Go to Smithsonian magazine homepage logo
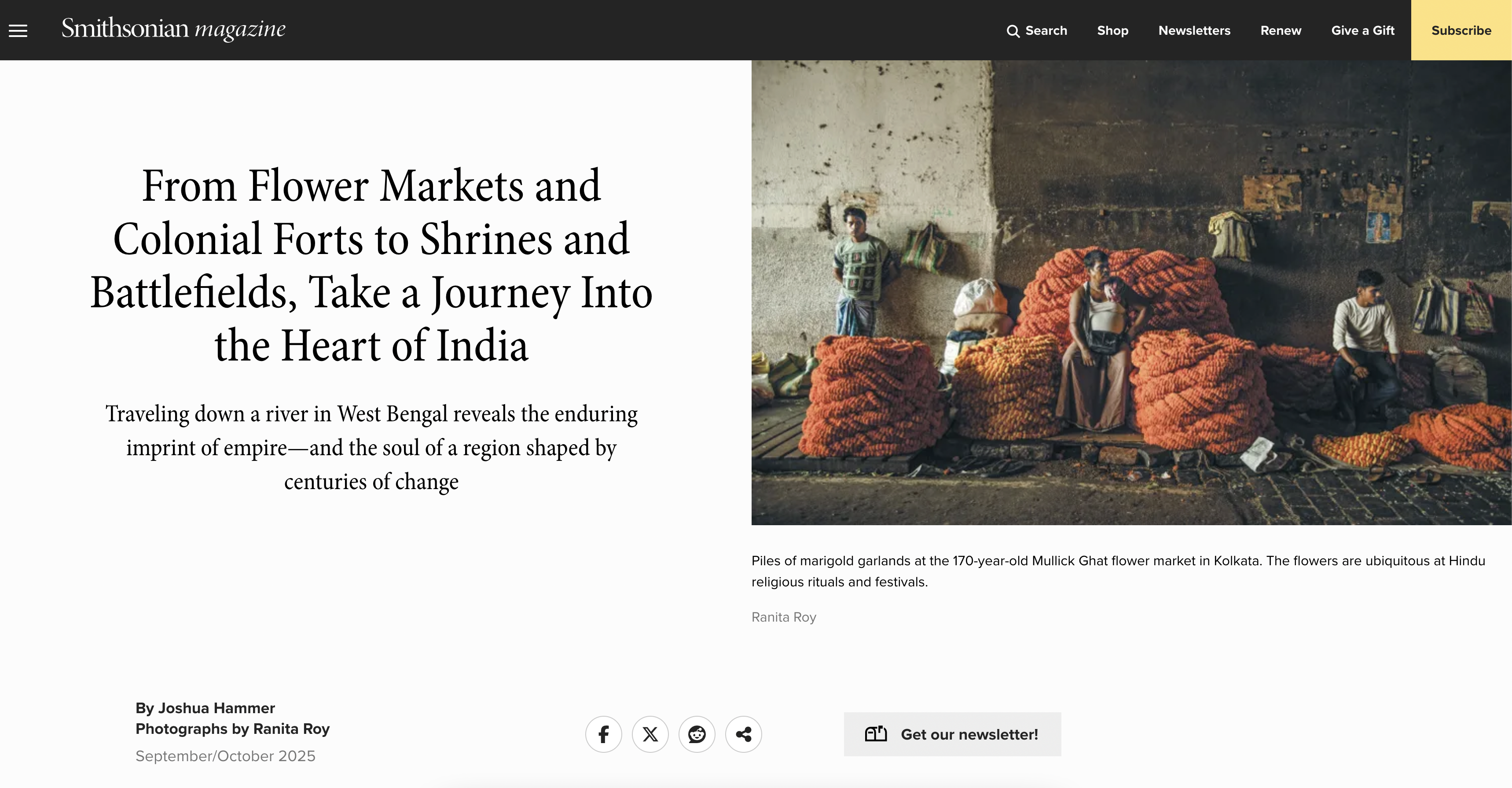 173,29
